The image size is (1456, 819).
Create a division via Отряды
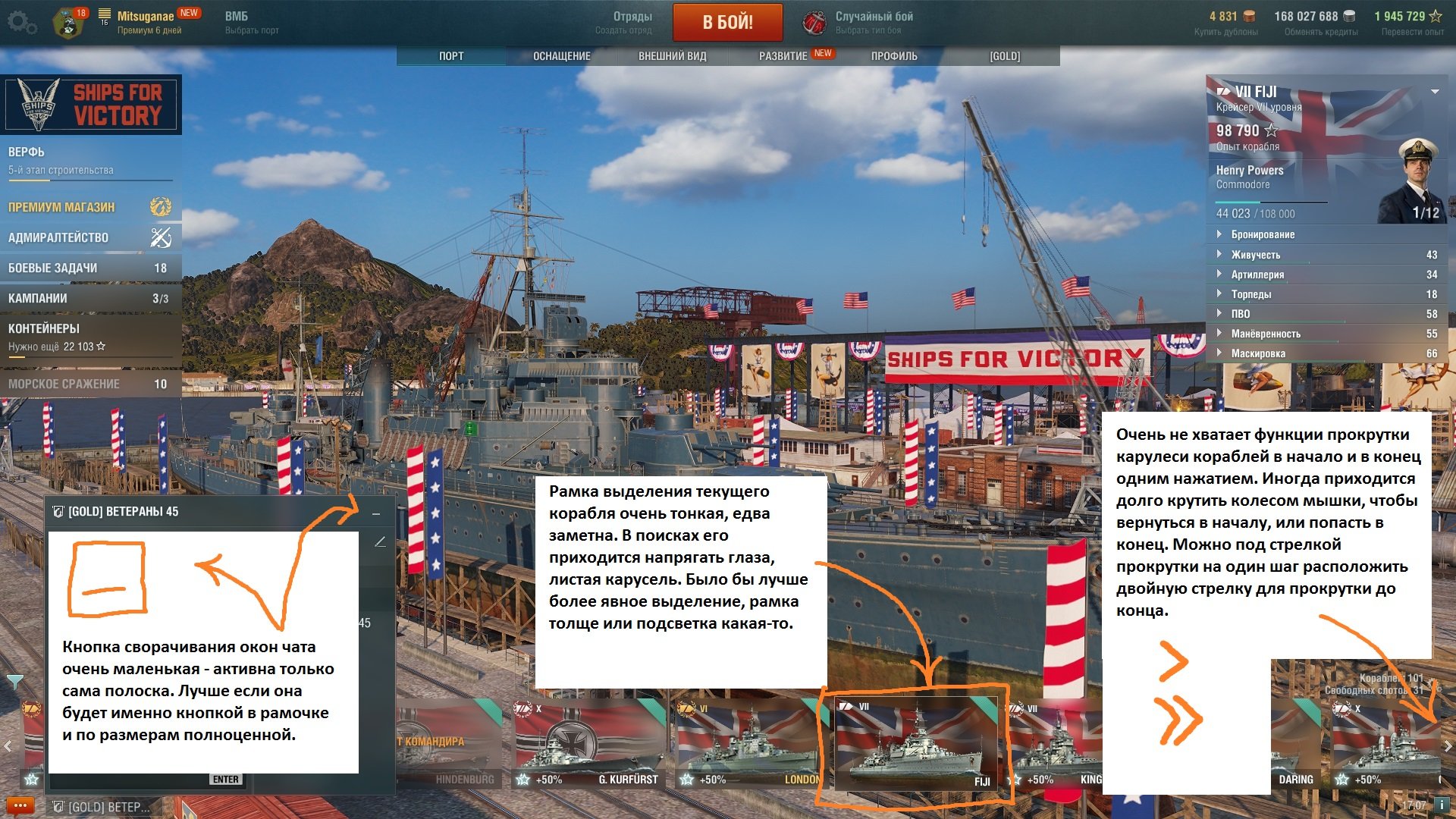[x=623, y=23]
